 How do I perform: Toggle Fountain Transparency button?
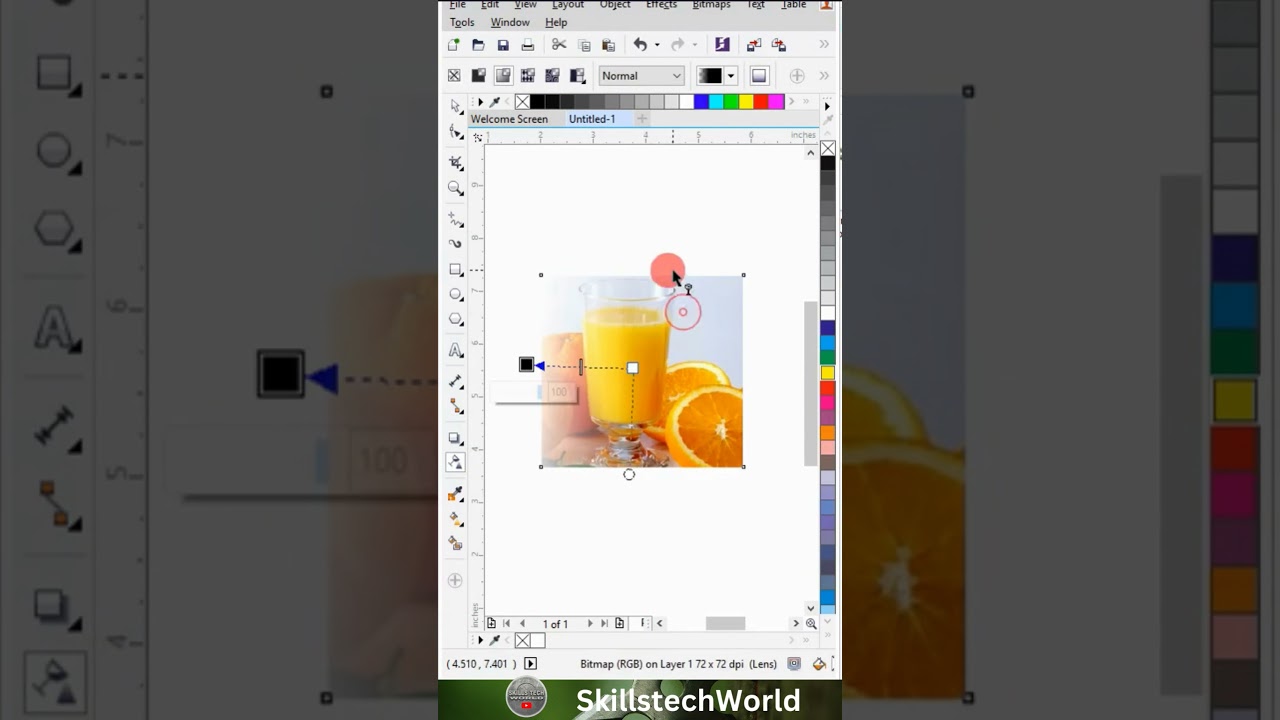[503, 76]
